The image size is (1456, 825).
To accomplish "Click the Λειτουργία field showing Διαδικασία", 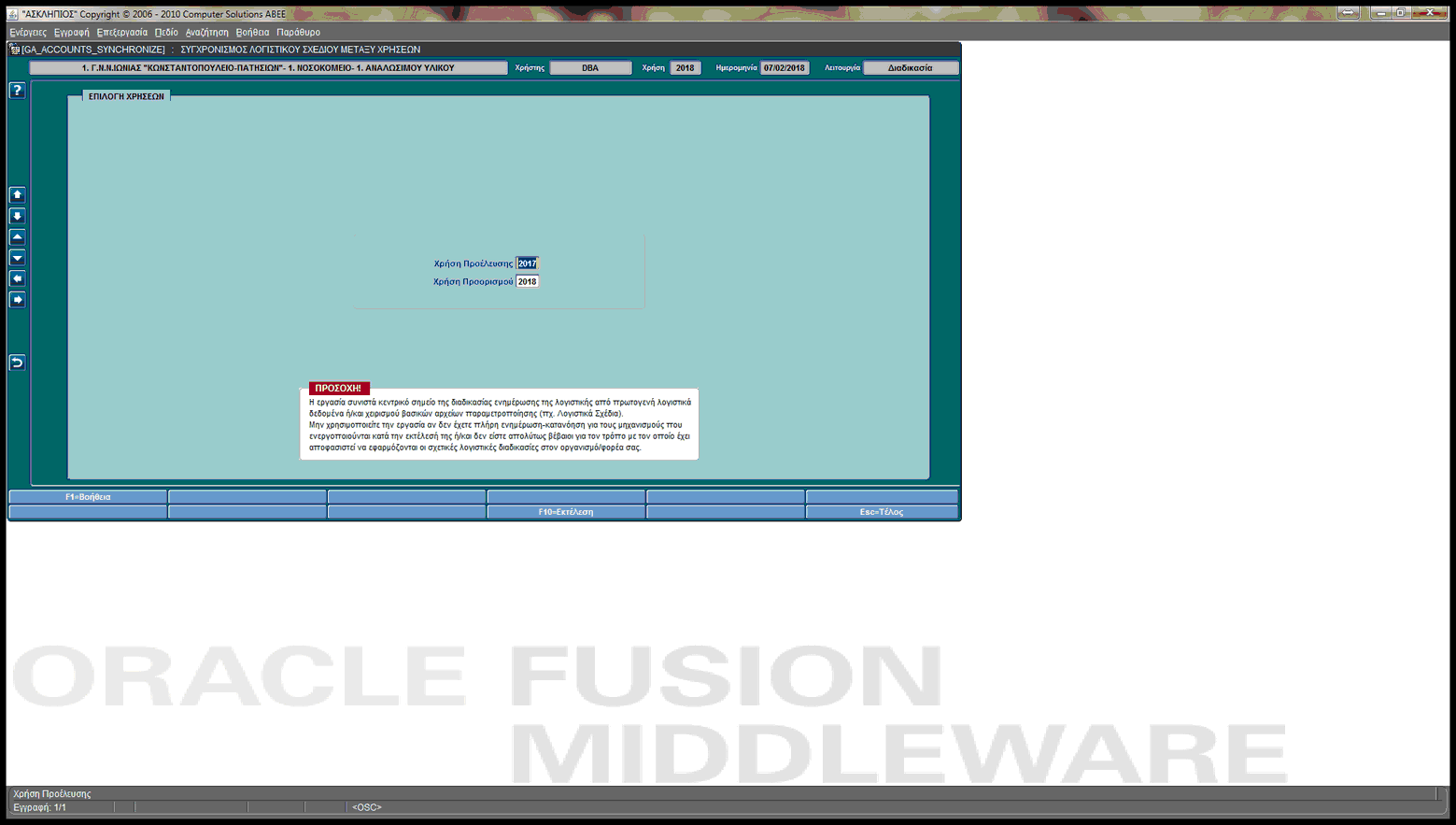I will click(911, 68).
